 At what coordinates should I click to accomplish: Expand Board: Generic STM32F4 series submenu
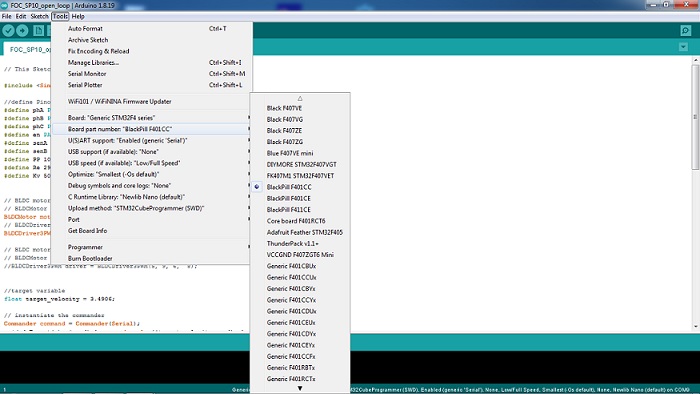(151, 118)
